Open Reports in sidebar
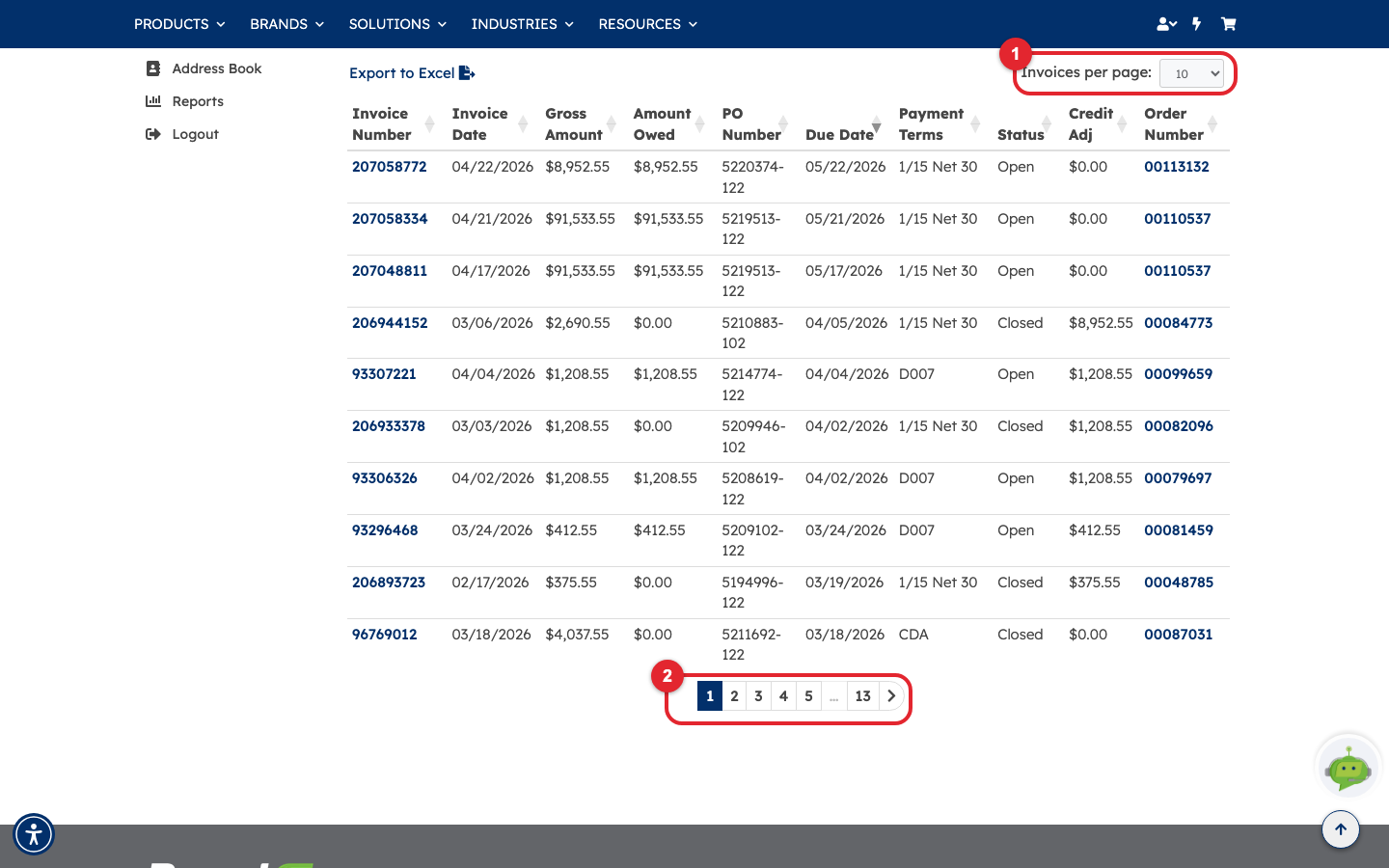Viewport: 1389px width, 868px height. [x=184, y=101]
